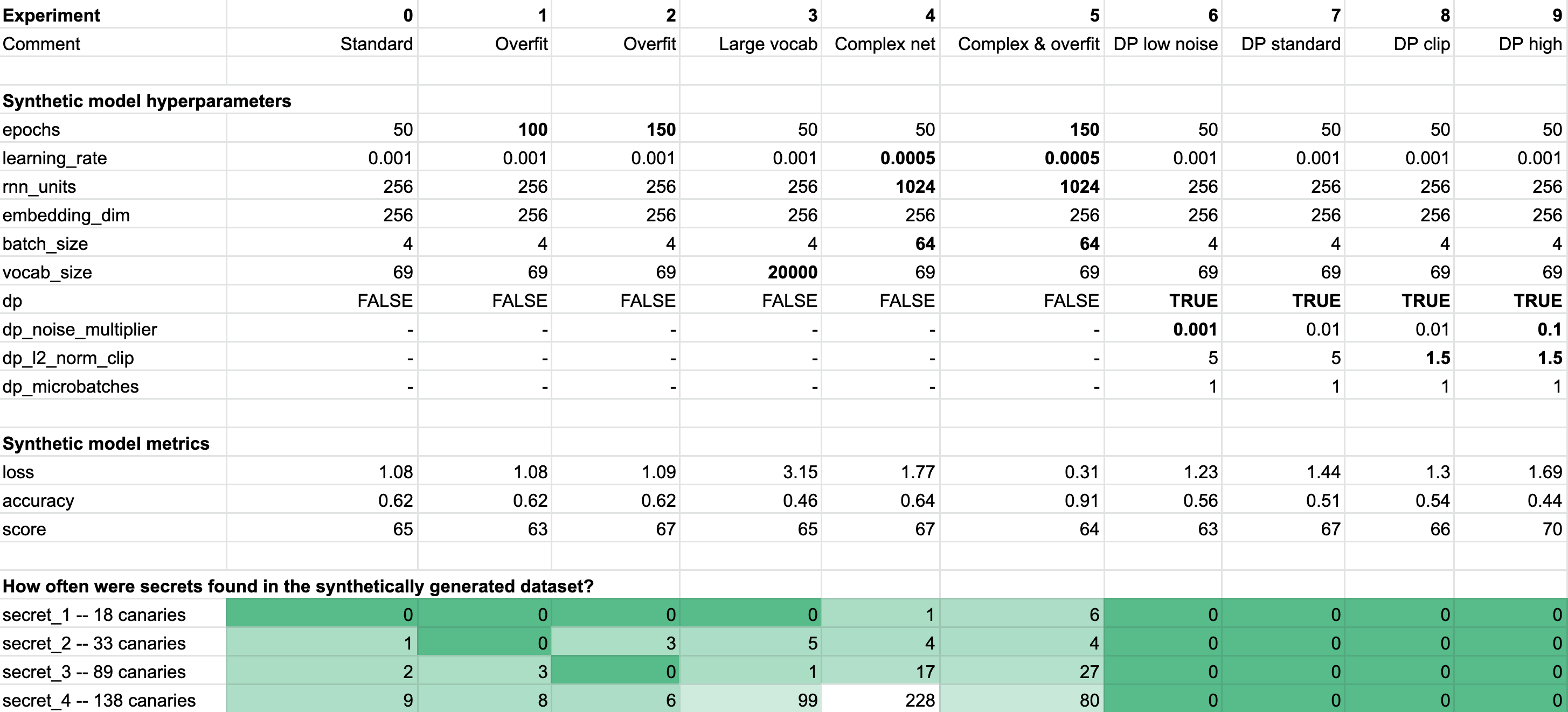Screen dimensions: 1568x712
Task: Select the 'dp_microbatches' row label
Action: 113,386
